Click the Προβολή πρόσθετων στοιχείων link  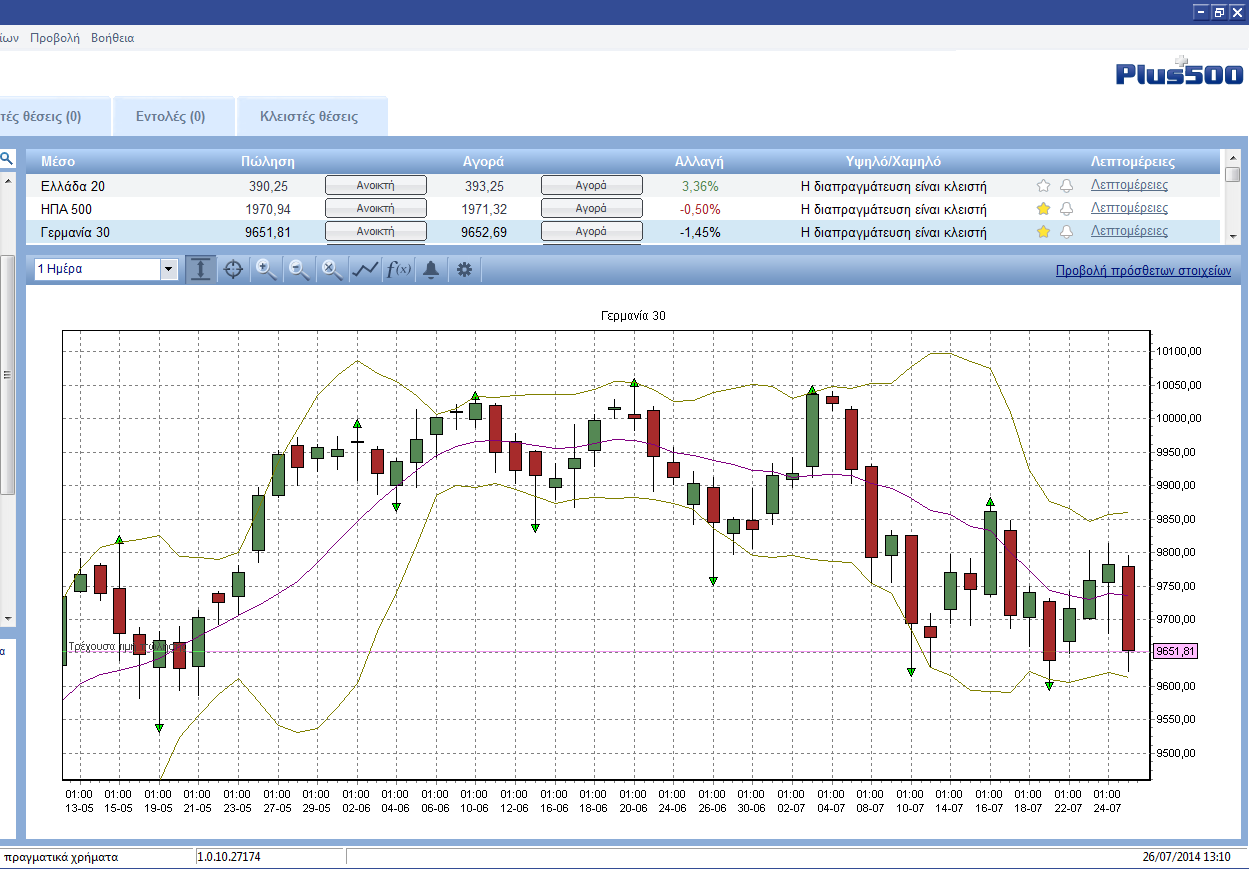(x=1143, y=270)
